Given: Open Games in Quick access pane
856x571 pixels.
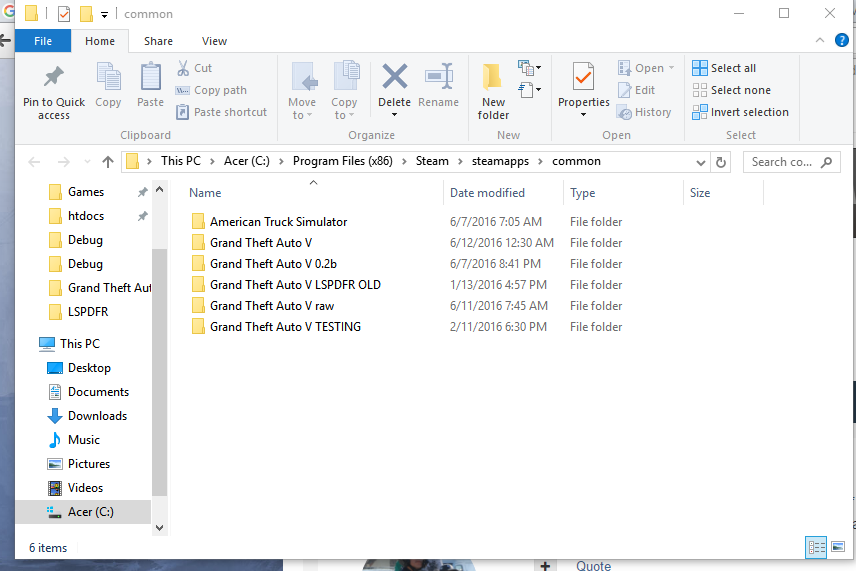Looking at the screenshot, I should tap(86, 192).
